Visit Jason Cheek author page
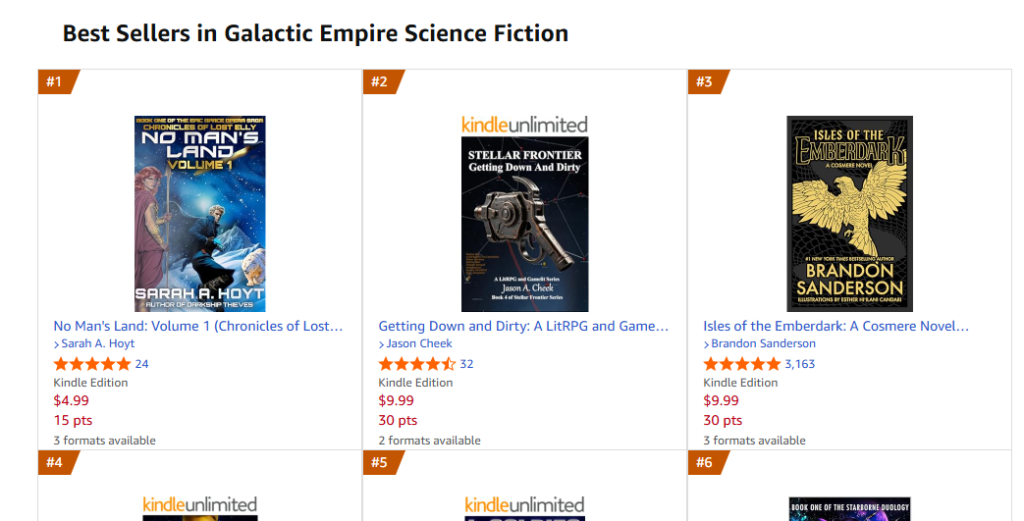This screenshot has width=1024, height=521. click(x=419, y=344)
